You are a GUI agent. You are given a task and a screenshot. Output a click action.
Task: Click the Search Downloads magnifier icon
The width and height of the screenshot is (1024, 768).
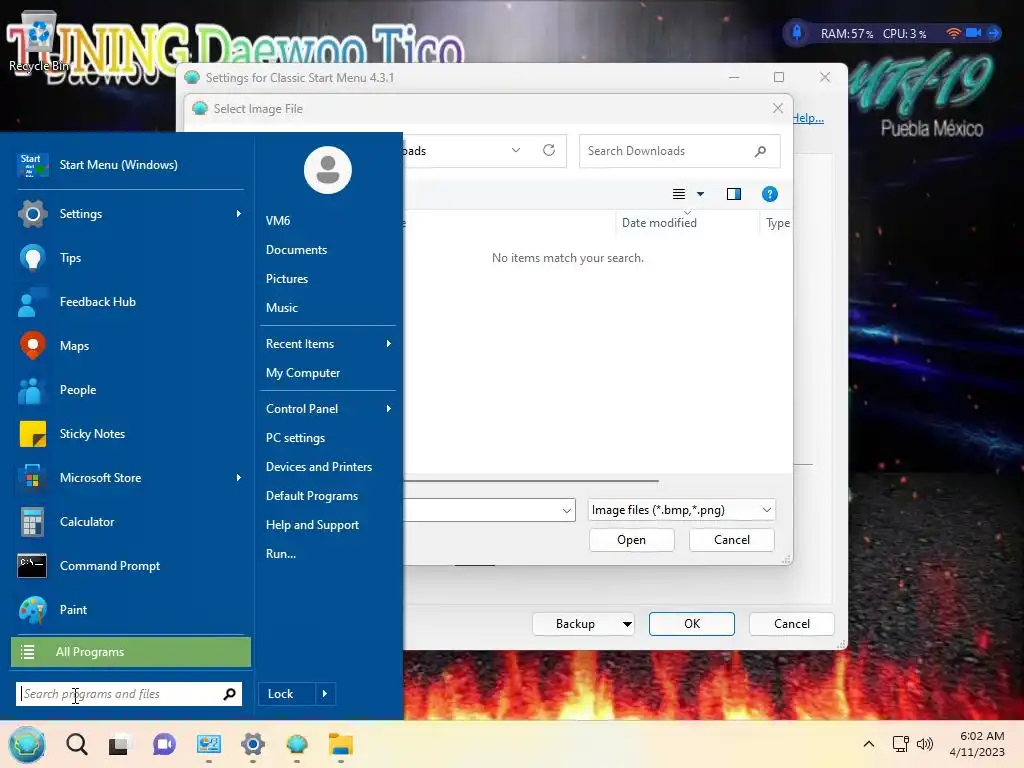[760, 151]
